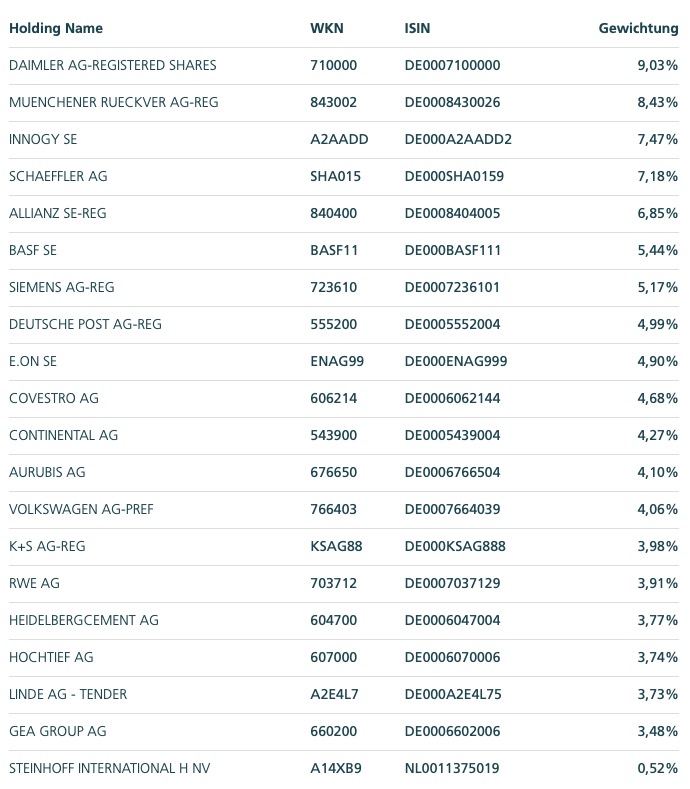Click the INNOGY SE holding
The width and height of the screenshot is (690, 789).
click(x=43, y=139)
